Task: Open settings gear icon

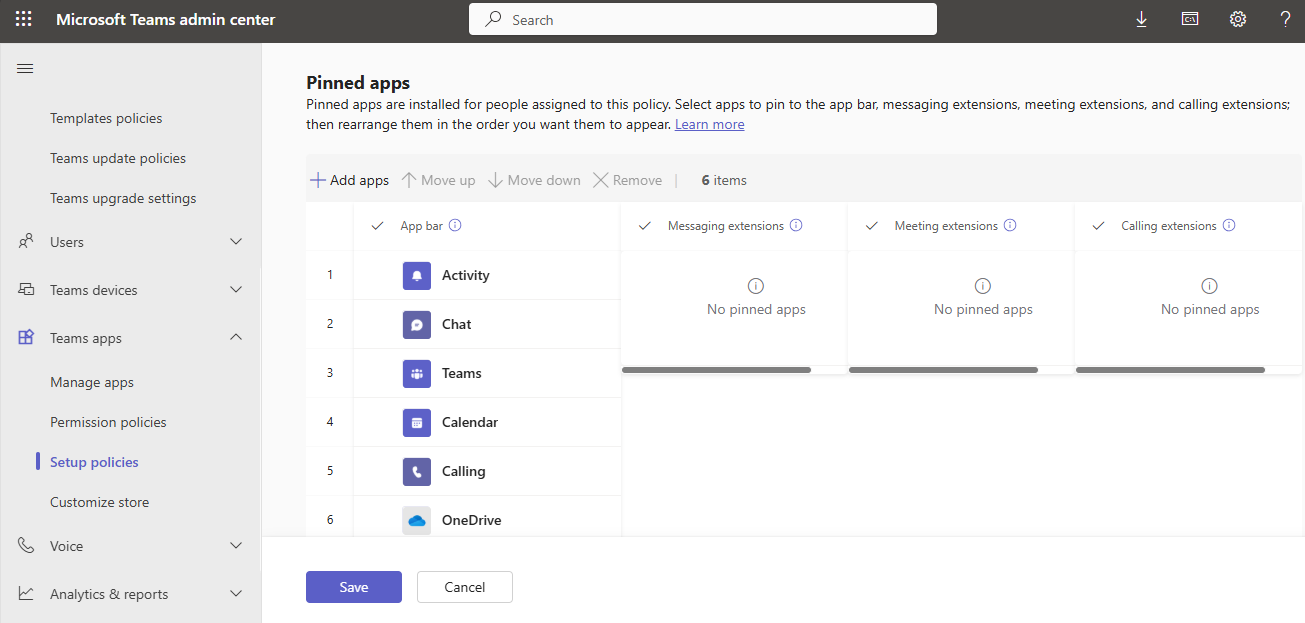Action: [x=1238, y=19]
